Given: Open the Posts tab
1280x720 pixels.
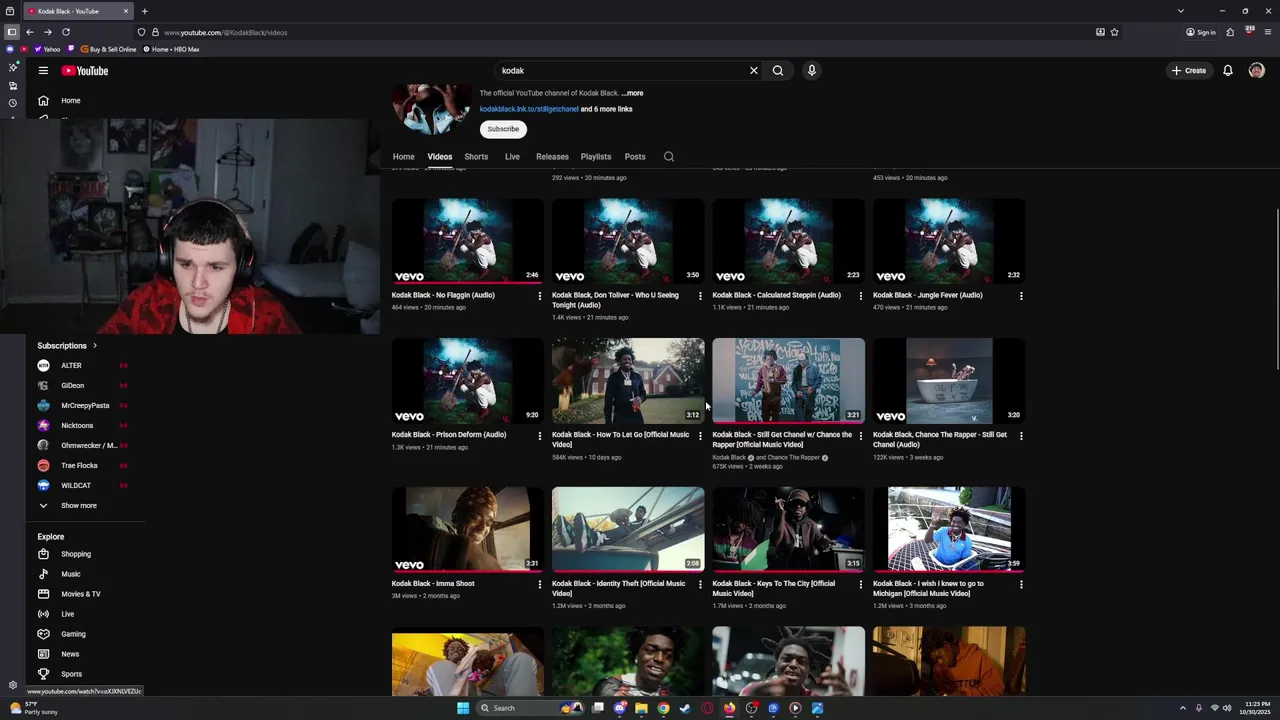Looking at the screenshot, I should [635, 156].
